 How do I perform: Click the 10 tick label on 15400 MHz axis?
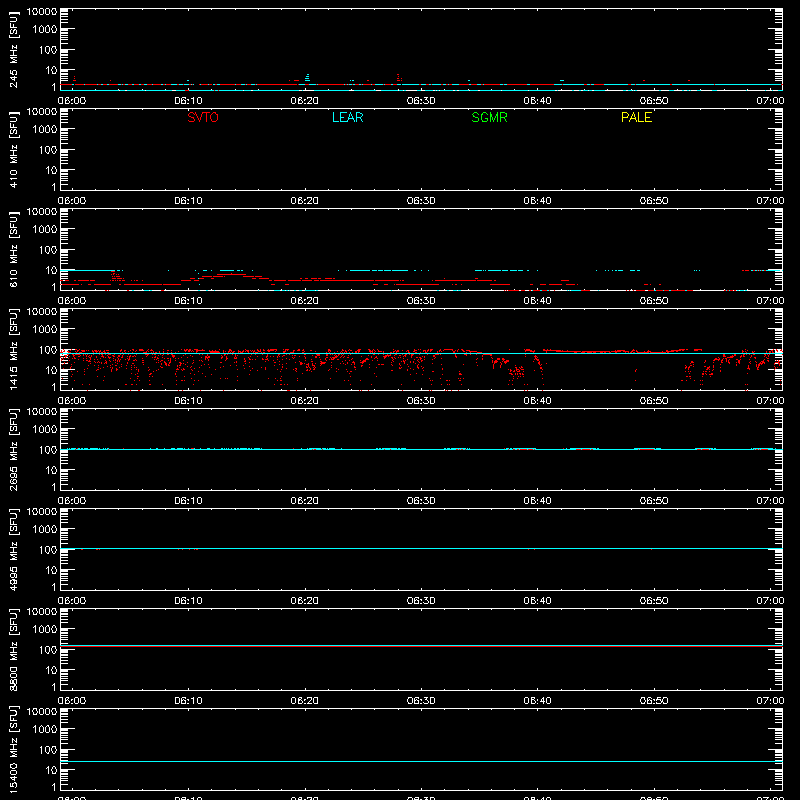[51, 770]
